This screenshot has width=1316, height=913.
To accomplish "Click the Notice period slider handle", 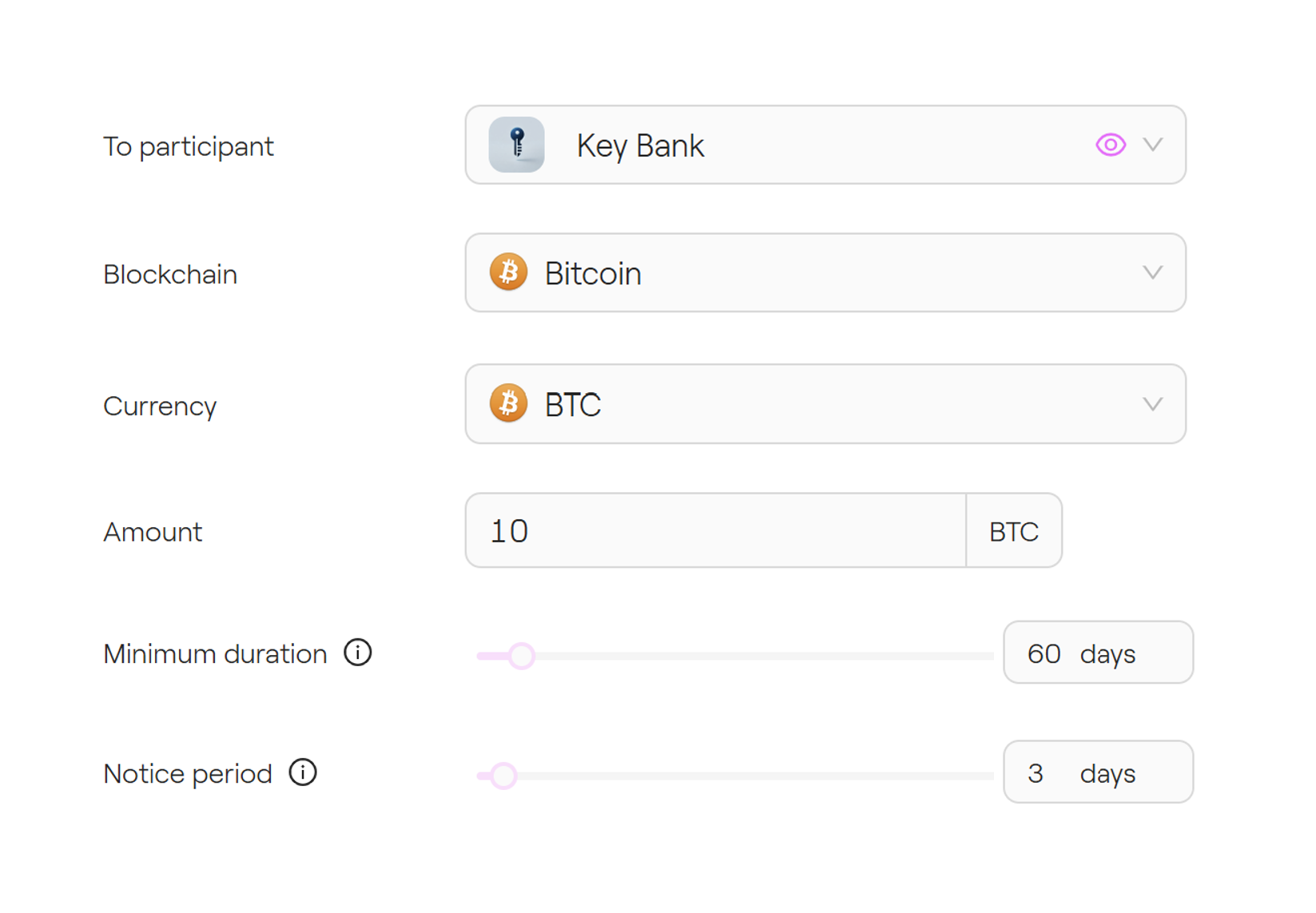I will 503,775.
